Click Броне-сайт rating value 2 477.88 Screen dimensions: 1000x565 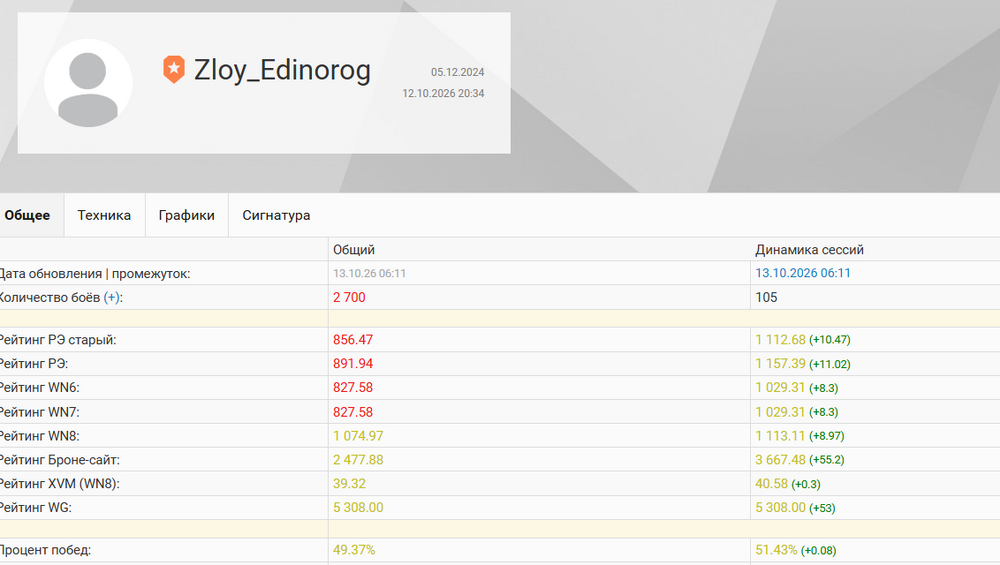(x=358, y=460)
